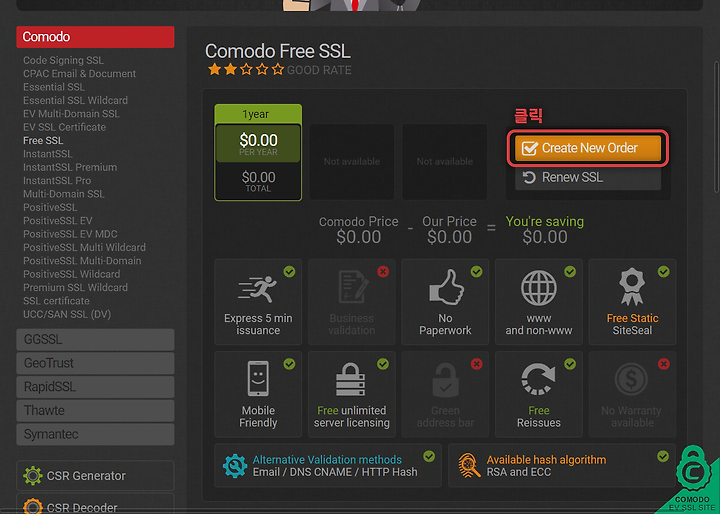Open Multi-Domain SSL product link

64,194
